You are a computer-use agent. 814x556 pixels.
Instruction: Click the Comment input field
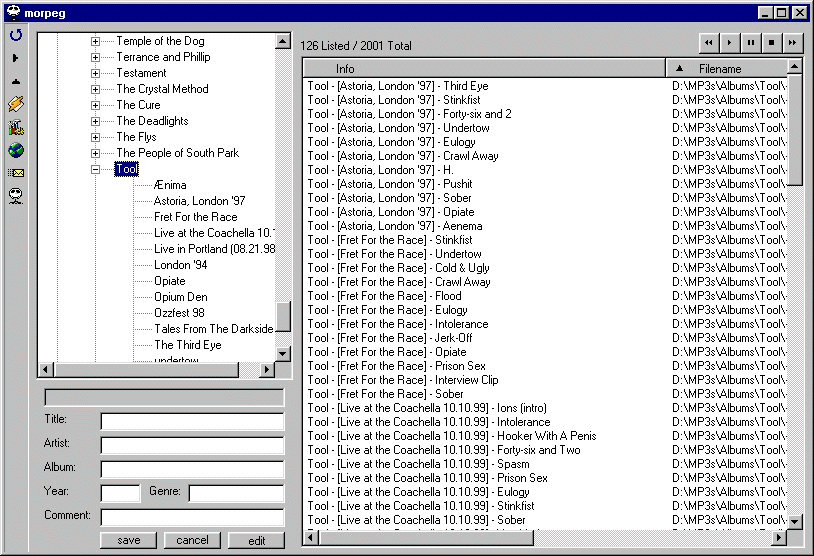tap(192, 517)
